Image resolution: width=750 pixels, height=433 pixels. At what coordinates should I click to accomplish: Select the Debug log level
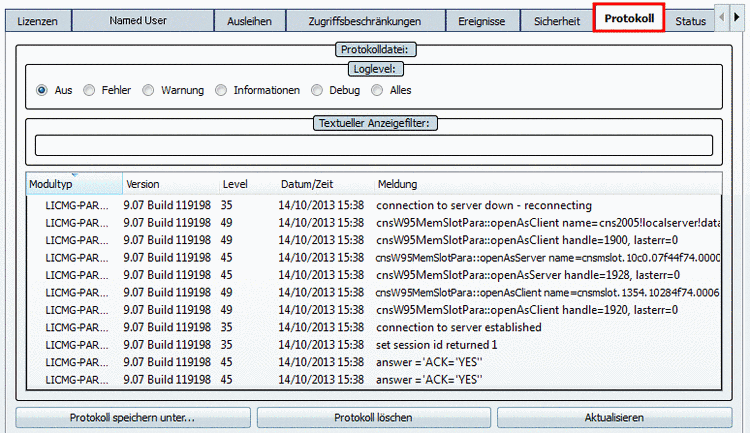[x=317, y=90]
